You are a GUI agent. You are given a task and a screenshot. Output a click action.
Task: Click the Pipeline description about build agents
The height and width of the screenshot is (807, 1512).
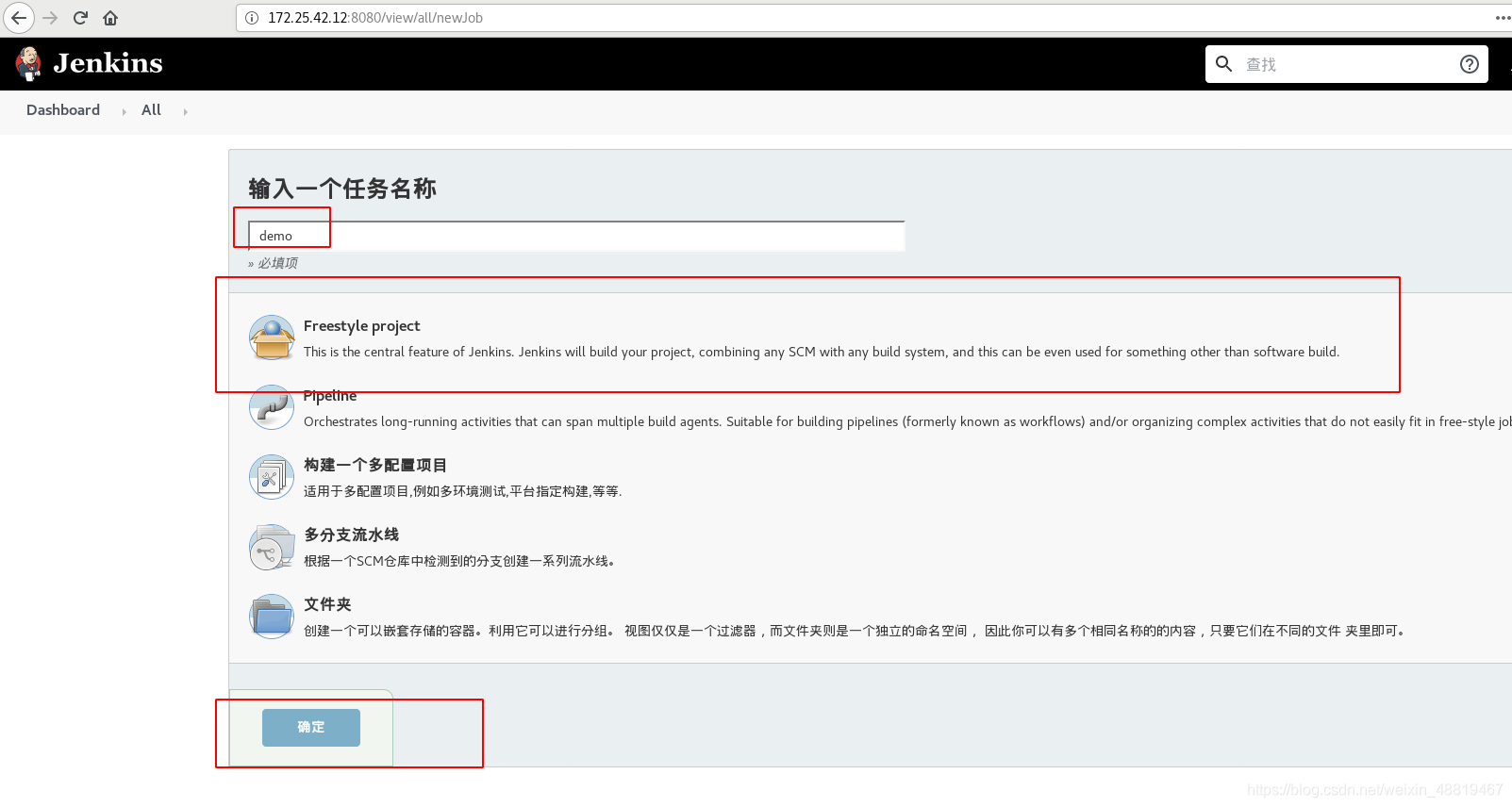pos(907,421)
